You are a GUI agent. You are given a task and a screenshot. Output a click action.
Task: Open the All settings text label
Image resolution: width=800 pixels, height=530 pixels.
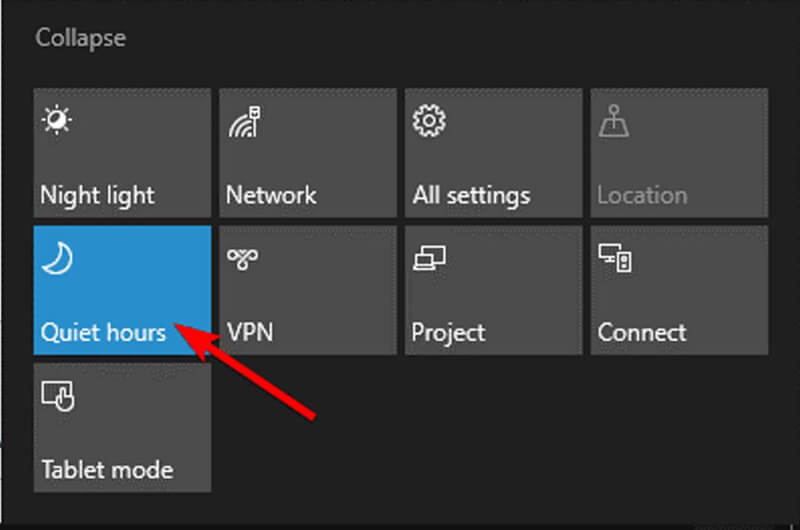pyautogui.click(x=471, y=196)
